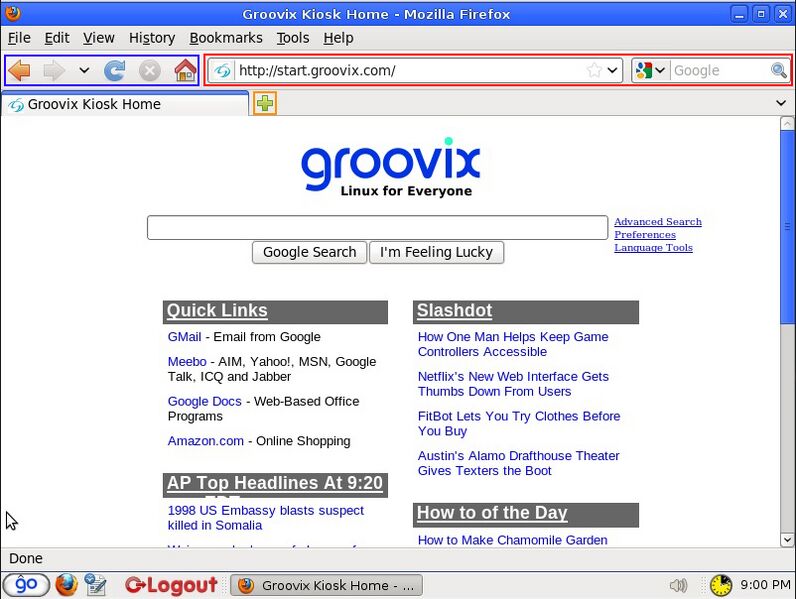
Task: Open FitBot Lets You Try Clothes story
Action: pos(519,423)
